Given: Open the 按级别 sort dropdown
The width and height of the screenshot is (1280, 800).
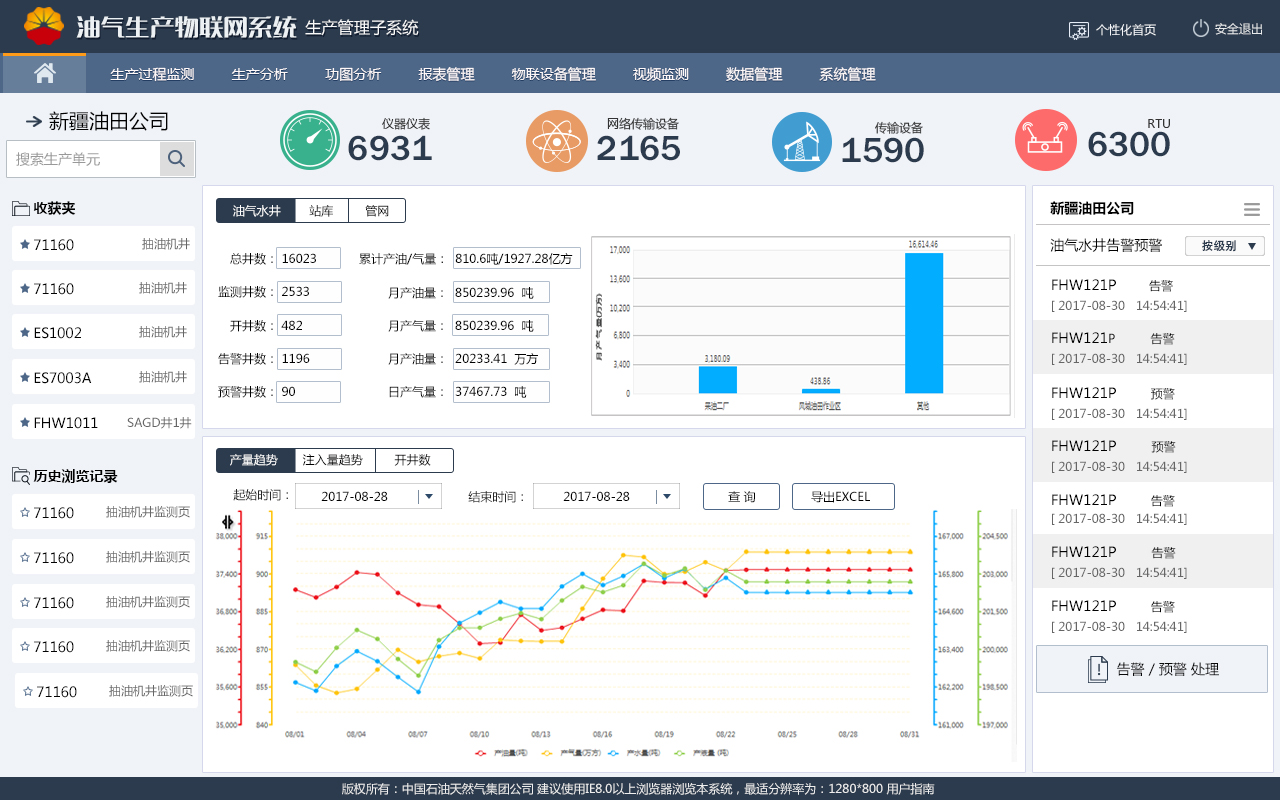Looking at the screenshot, I should tap(1225, 246).
